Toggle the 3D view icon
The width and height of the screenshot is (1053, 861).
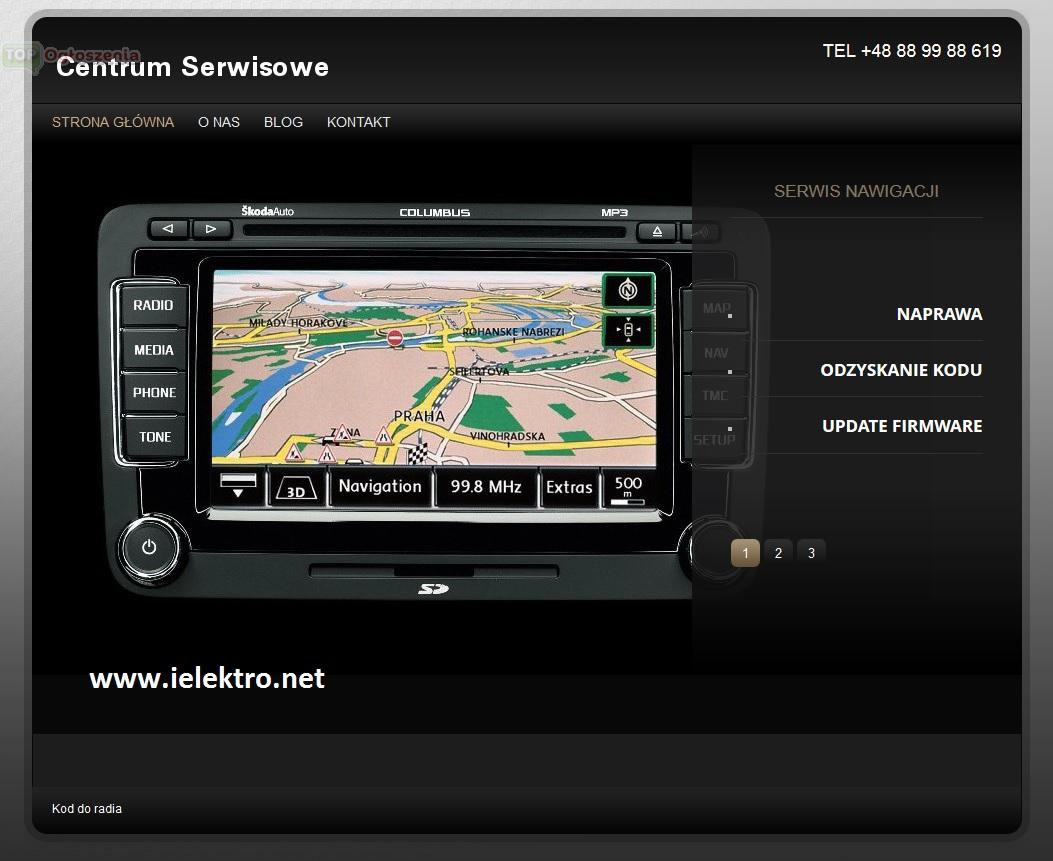tap(296, 488)
